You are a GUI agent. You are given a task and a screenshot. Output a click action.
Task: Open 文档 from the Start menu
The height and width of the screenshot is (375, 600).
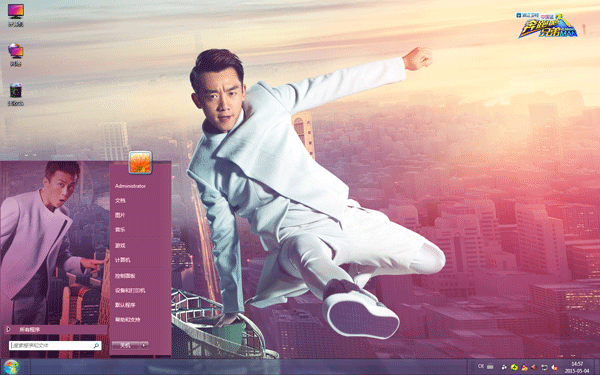click(120, 201)
